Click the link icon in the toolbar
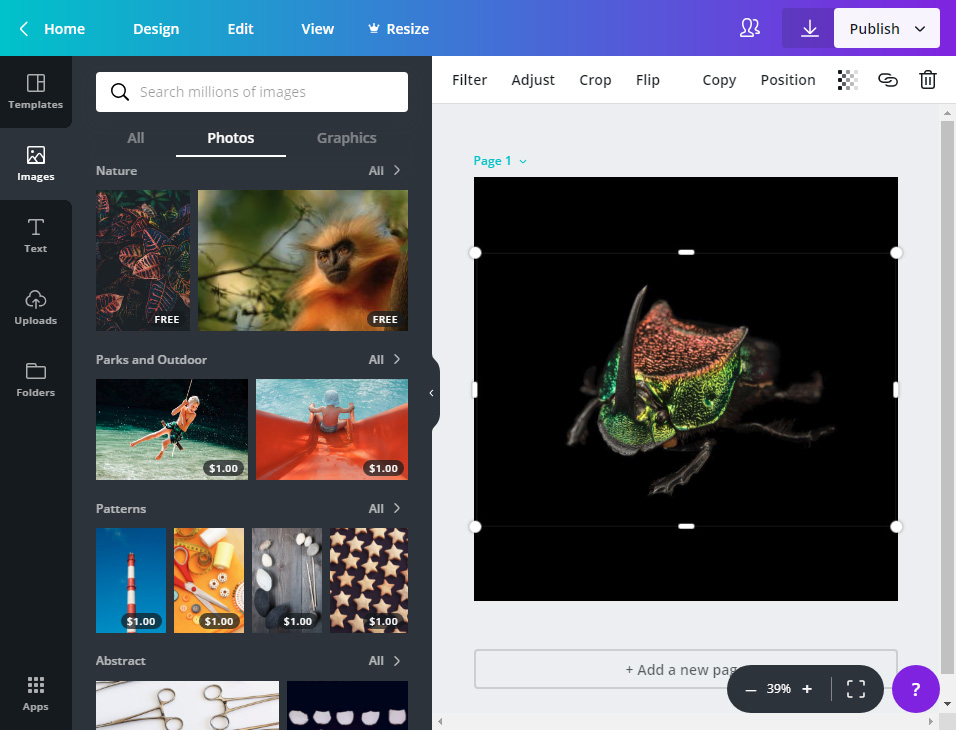The height and width of the screenshot is (730, 956). pyautogui.click(x=888, y=79)
